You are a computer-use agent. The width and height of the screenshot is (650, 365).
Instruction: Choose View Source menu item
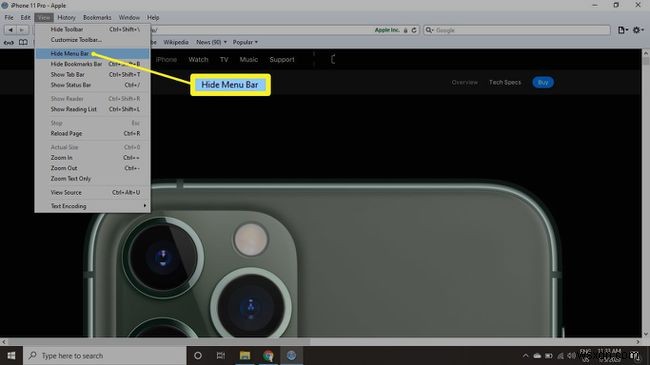(x=92, y=192)
